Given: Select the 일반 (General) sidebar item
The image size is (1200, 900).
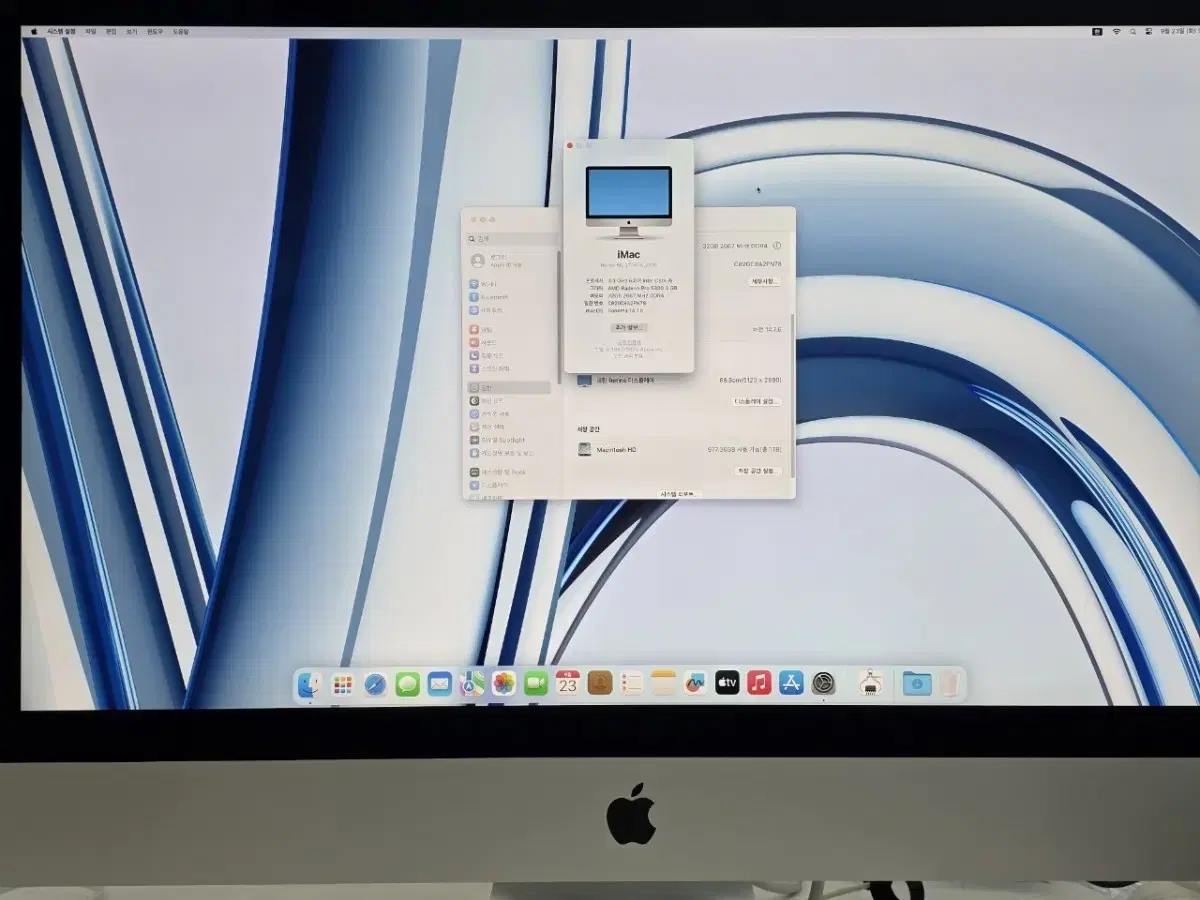Looking at the screenshot, I should pos(495,387).
